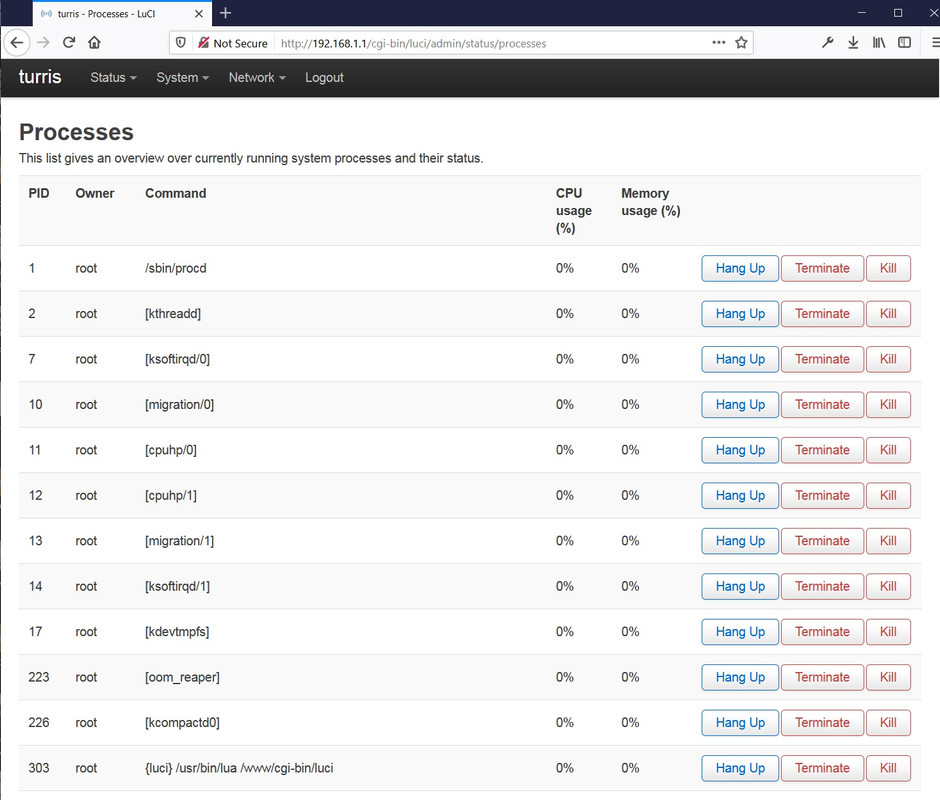This screenshot has width=940, height=800.
Task: Hang Up the [ksoftirqd/0] process
Action: [740, 359]
